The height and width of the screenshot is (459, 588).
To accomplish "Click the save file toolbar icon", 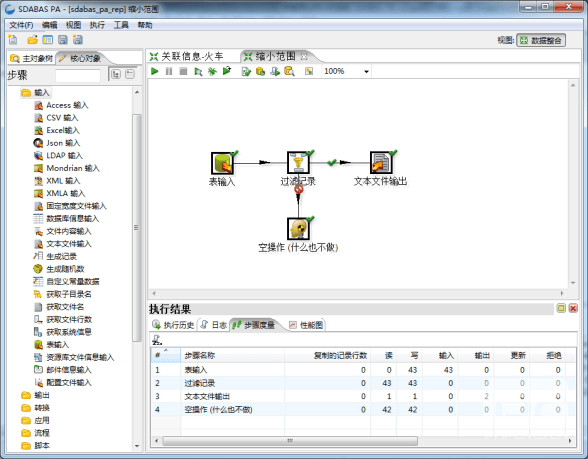I will pos(63,40).
